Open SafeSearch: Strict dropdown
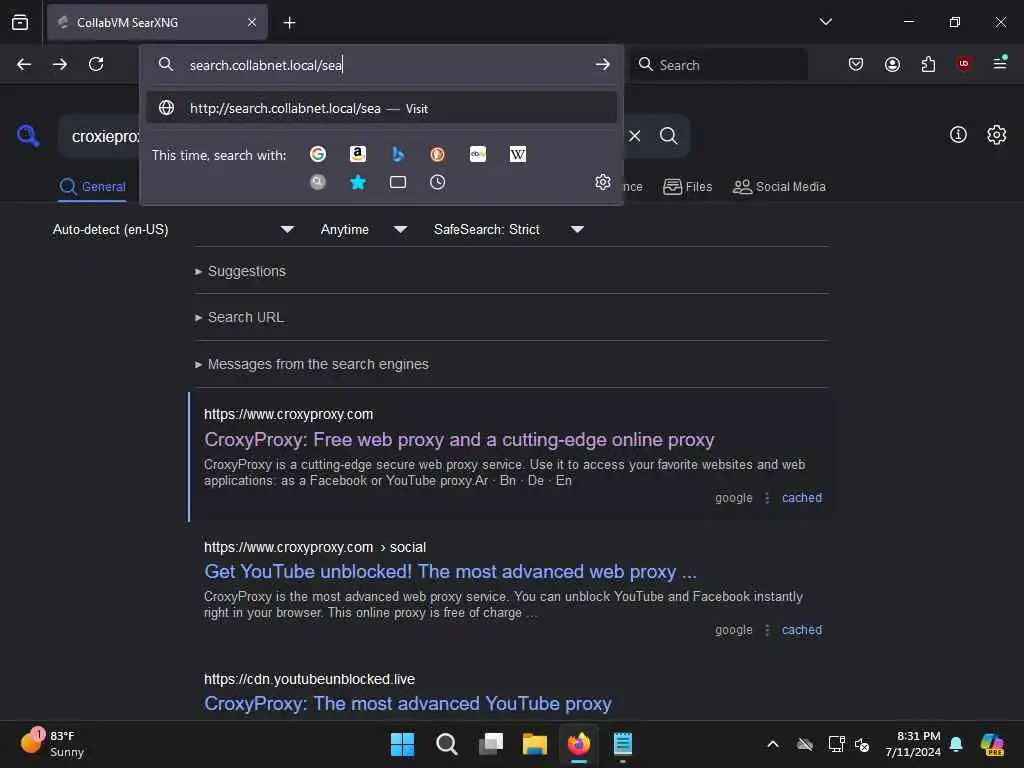 point(509,229)
